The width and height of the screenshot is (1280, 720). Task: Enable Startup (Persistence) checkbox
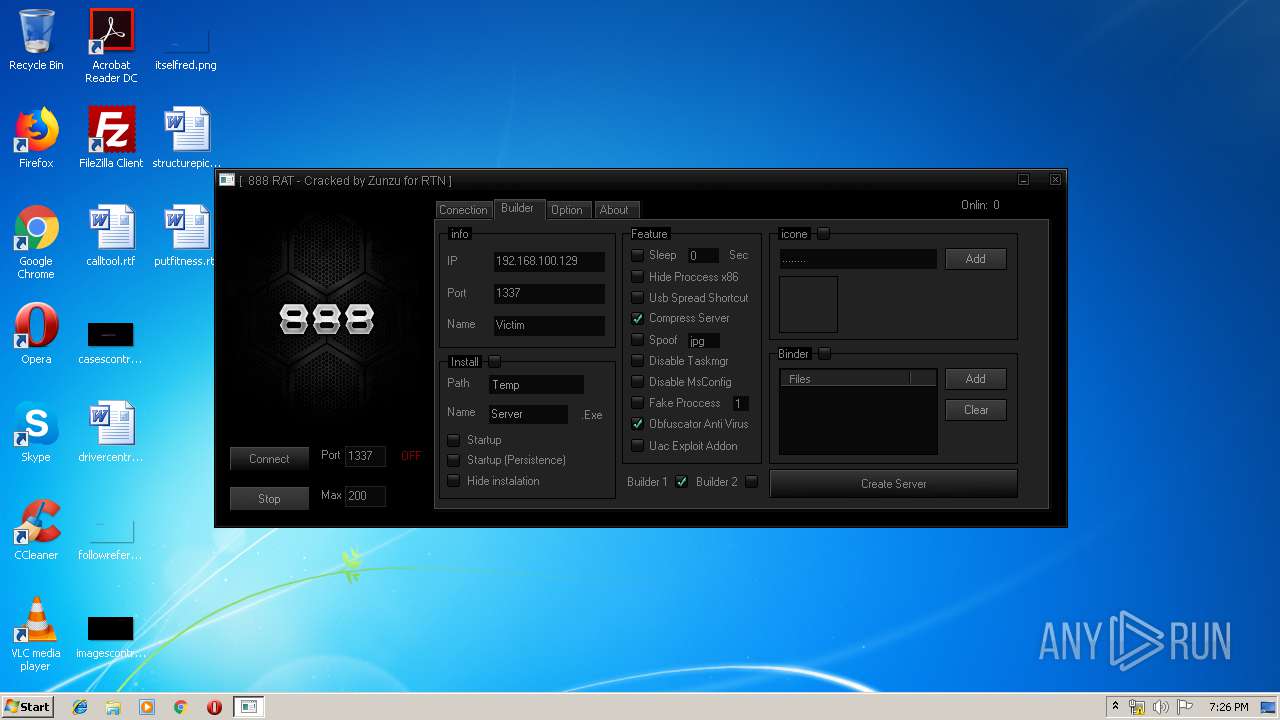tap(454, 460)
